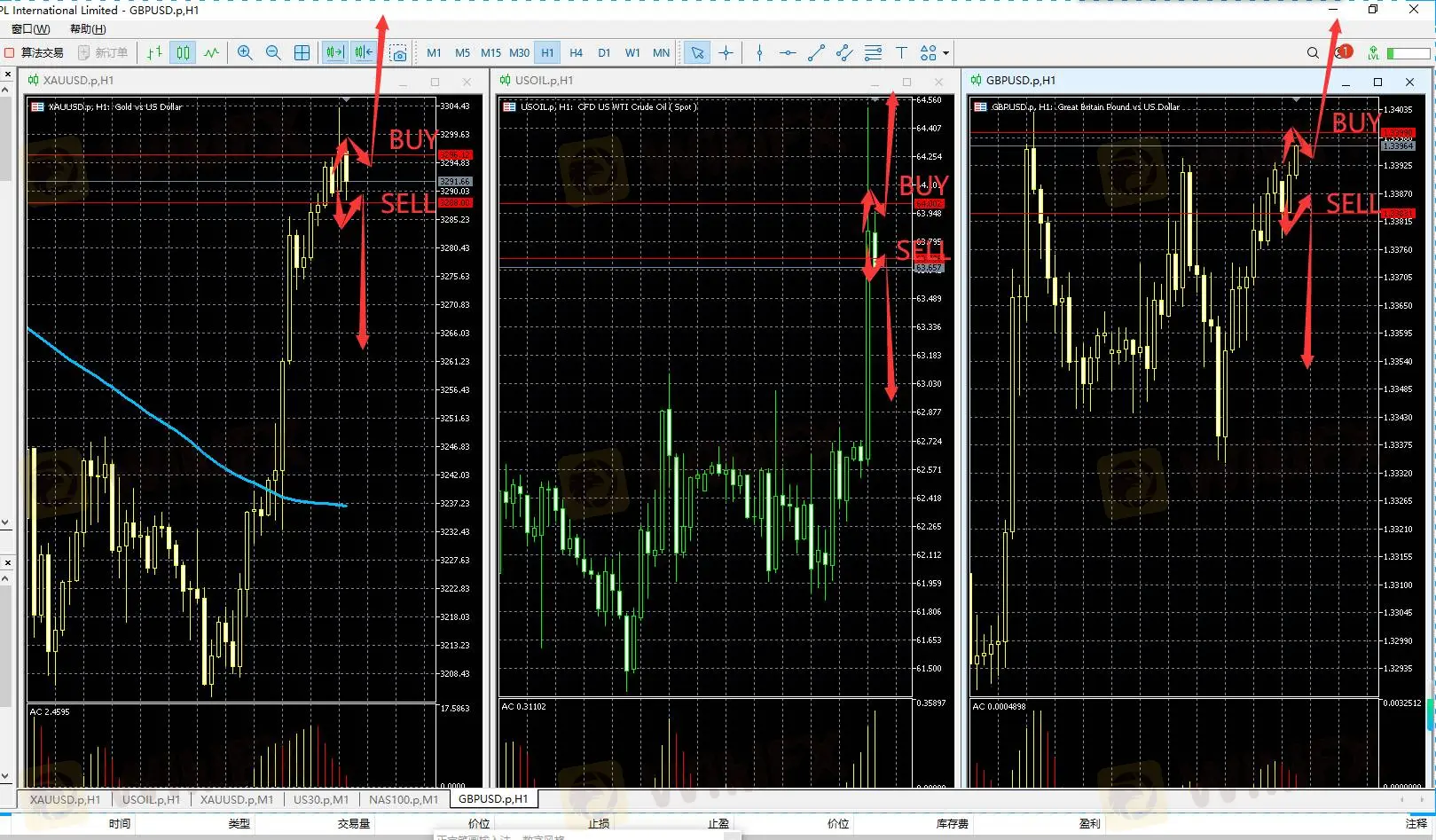Select the crosshair cursor tool
The image size is (1436, 840).
[x=726, y=53]
